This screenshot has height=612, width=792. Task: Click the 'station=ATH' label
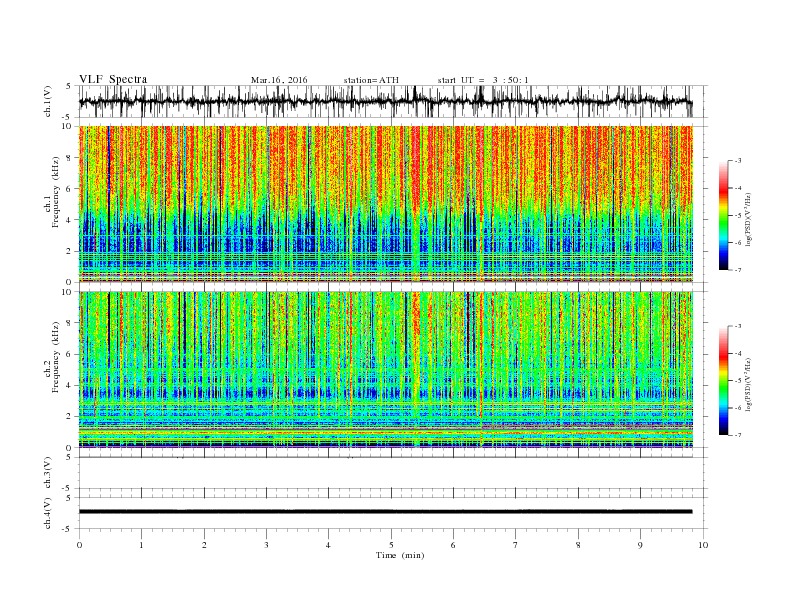(371, 80)
